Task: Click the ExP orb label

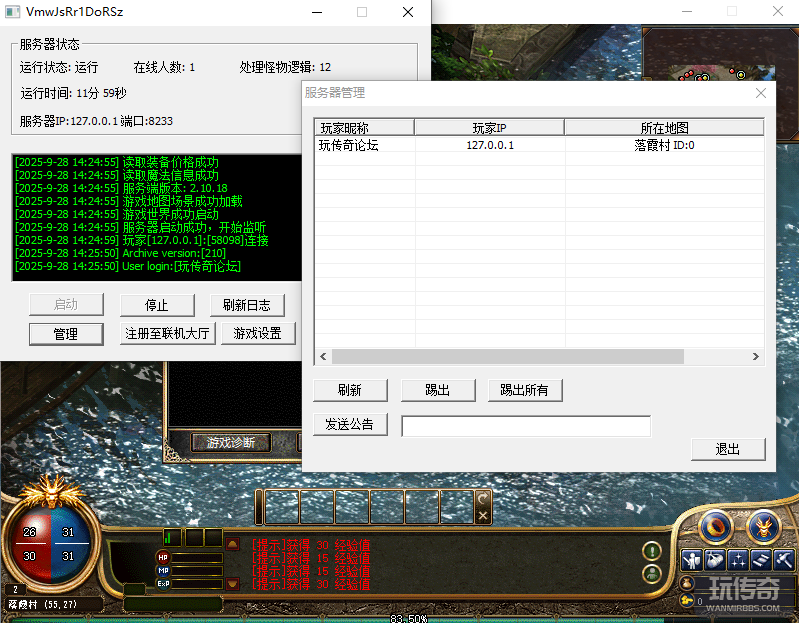Action: pos(163,584)
